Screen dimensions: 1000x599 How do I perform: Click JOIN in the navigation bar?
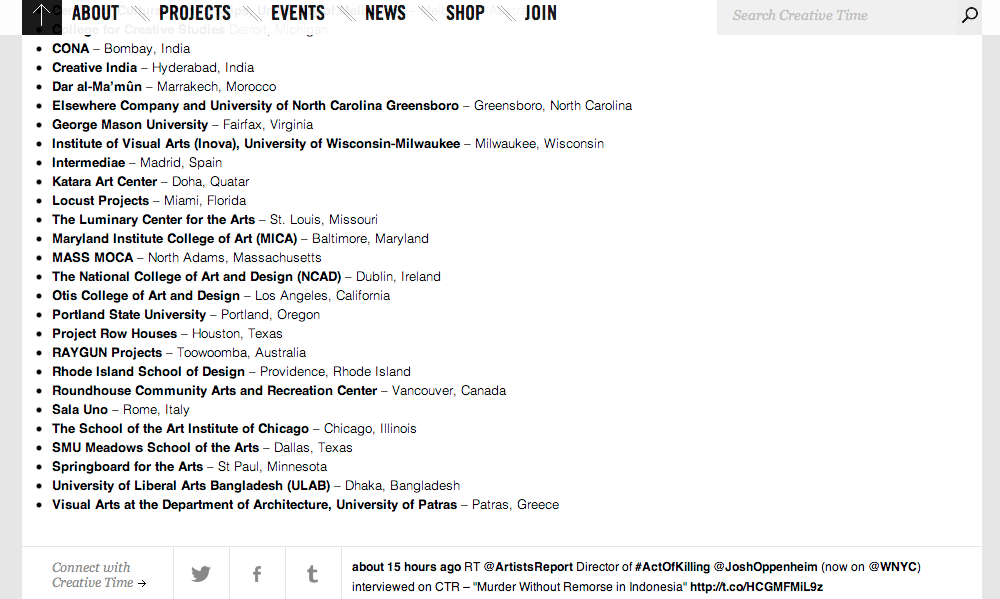tap(540, 14)
